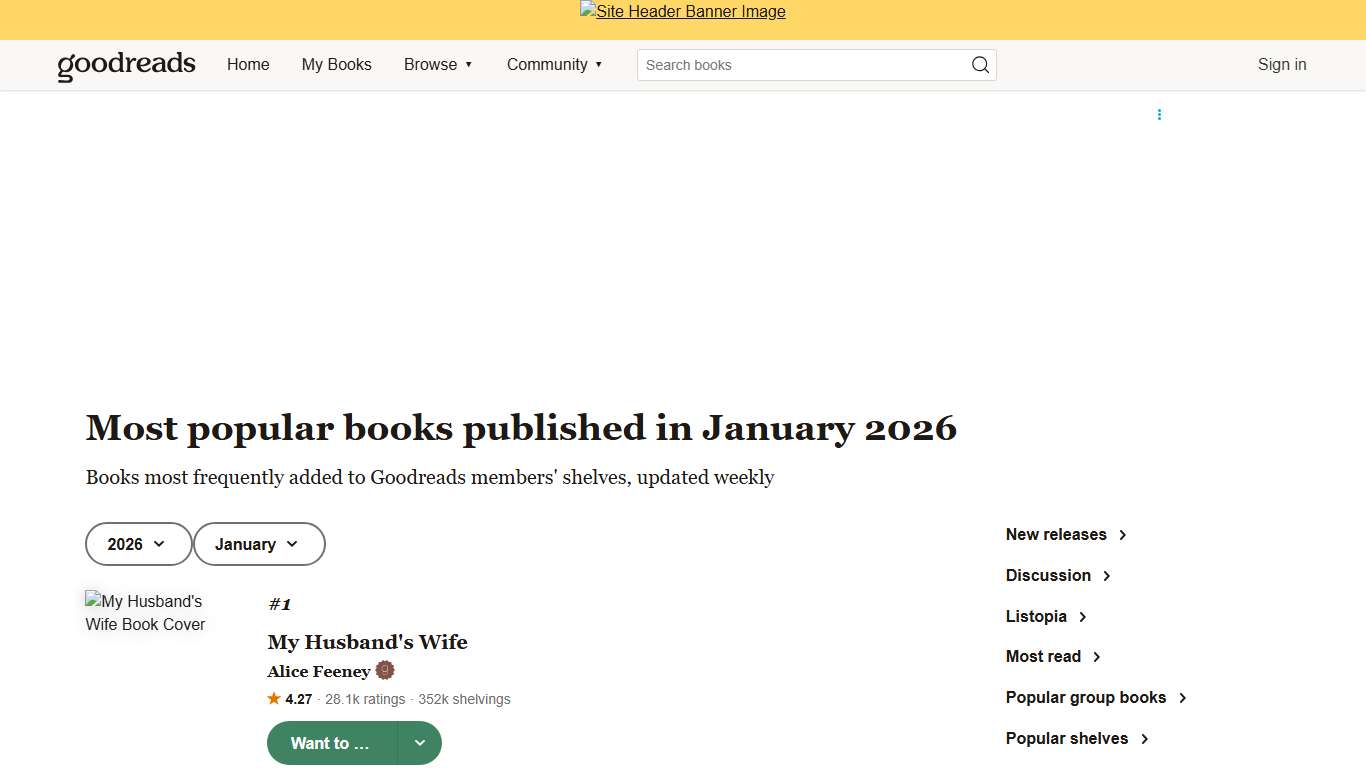
Task: Click the goodreads logo
Action: [126, 64]
